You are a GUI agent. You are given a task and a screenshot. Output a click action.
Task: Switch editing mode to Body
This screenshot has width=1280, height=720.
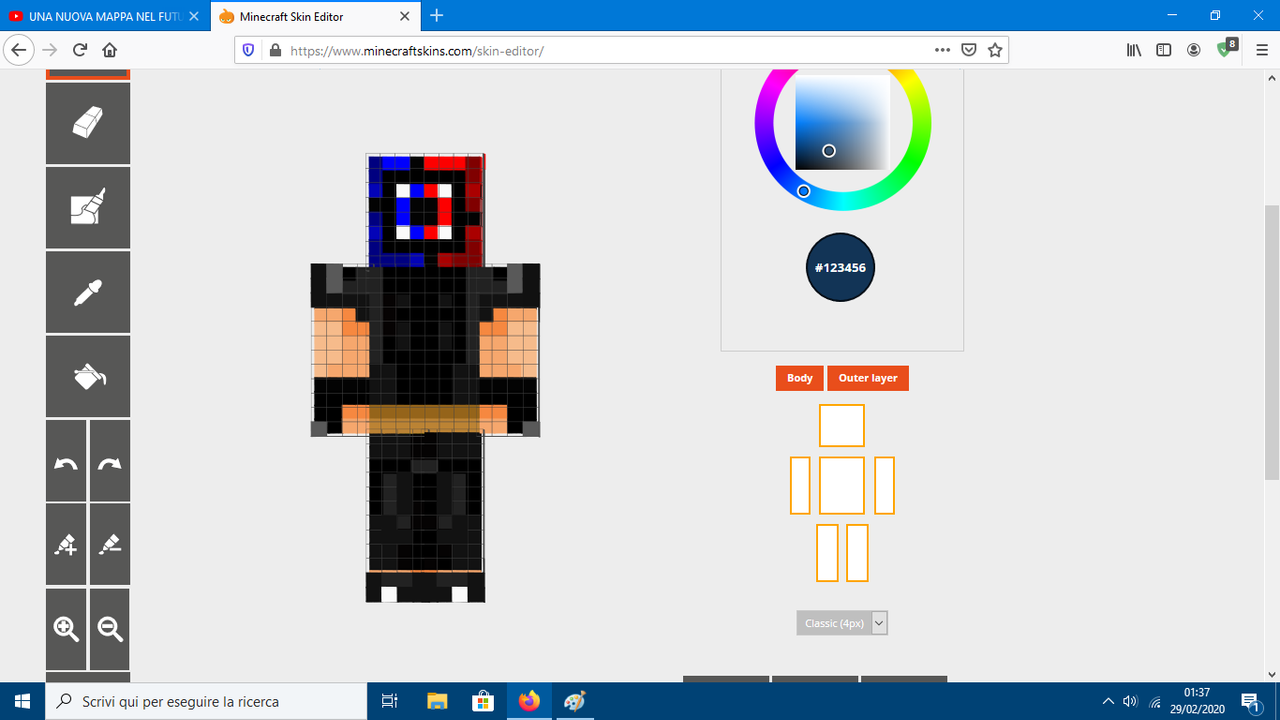pyautogui.click(x=799, y=378)
